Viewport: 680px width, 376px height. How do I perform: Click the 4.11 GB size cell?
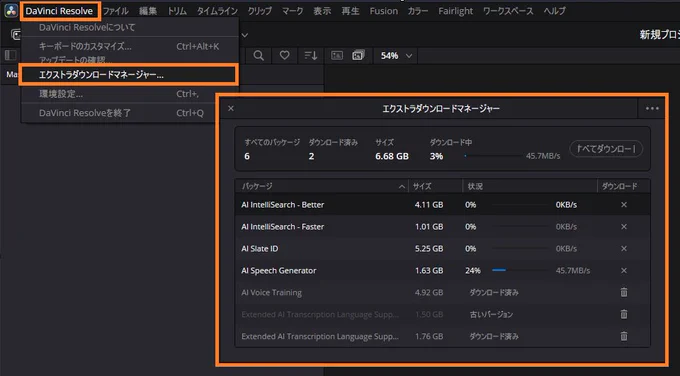pyautogui.click(x=429, y=205)
